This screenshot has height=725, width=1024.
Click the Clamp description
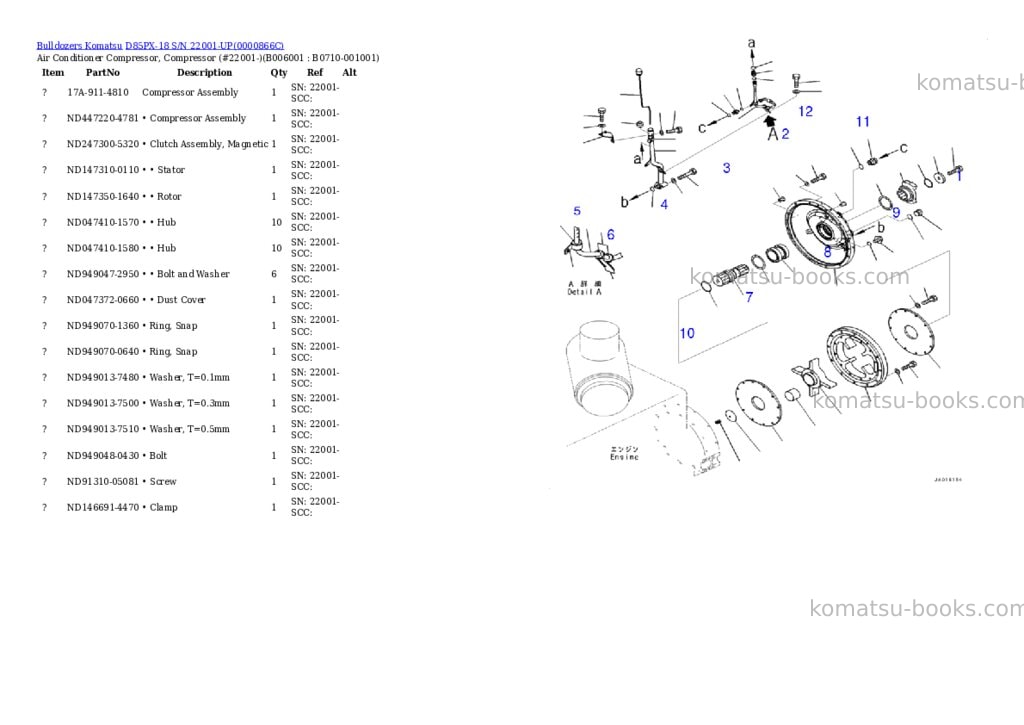coord(163,508)
